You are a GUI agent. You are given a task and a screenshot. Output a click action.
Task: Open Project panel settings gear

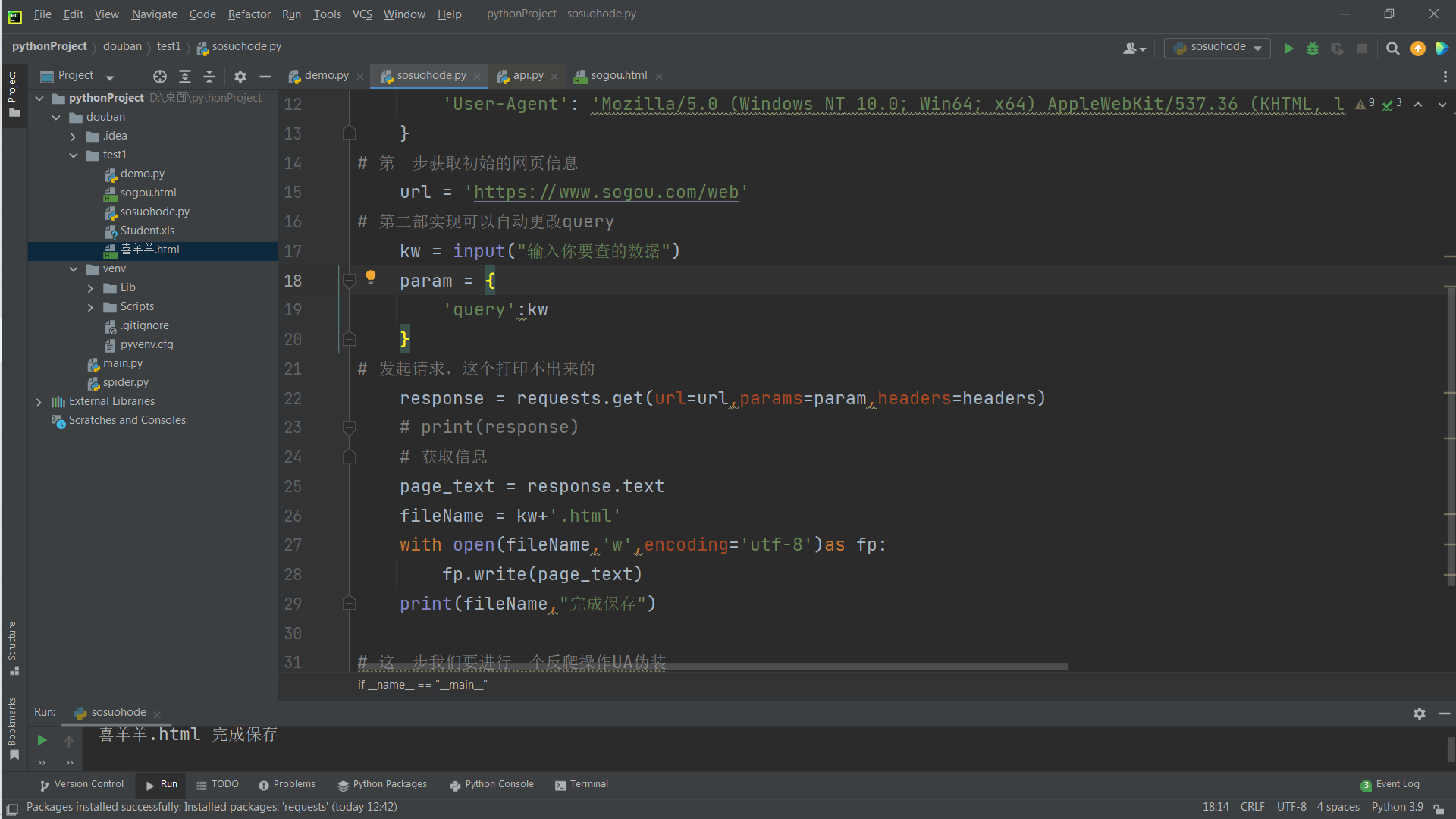(240, 77)
